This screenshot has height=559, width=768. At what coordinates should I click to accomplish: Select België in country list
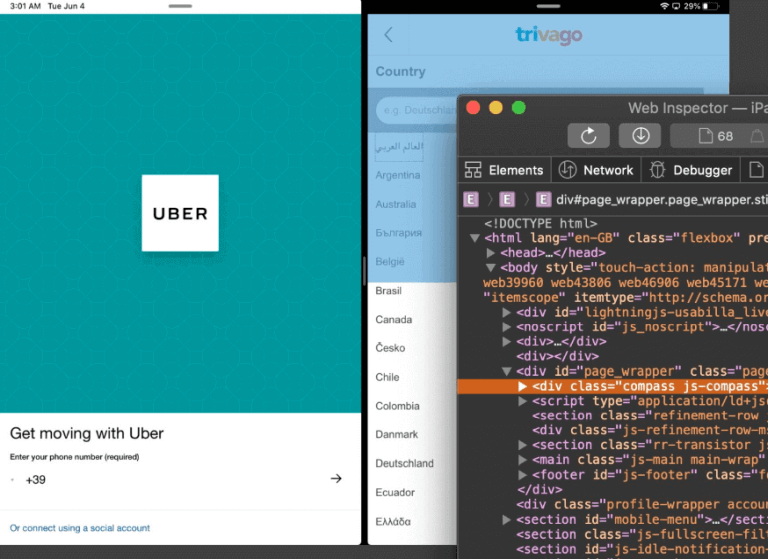point(390,262)
